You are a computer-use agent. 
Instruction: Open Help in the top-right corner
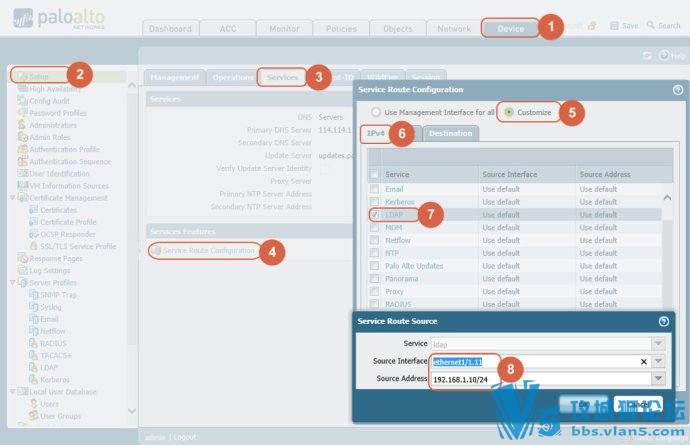(x=672, y=55)
